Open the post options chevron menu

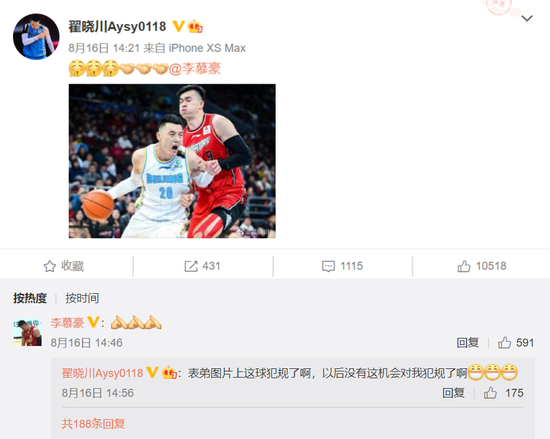pos(527,18)
